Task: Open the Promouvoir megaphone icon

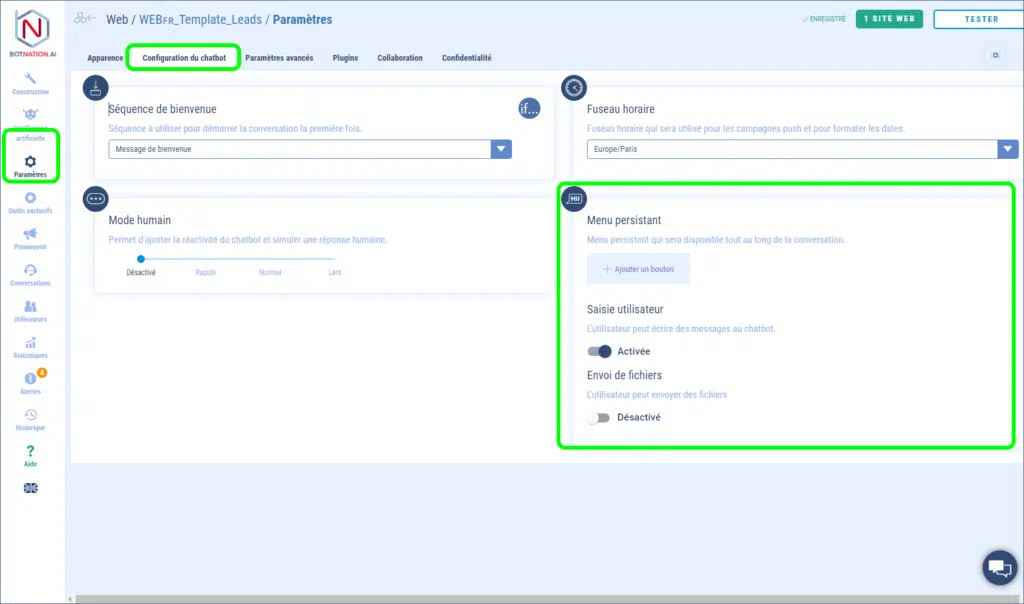Action: (x=30, y=235)
